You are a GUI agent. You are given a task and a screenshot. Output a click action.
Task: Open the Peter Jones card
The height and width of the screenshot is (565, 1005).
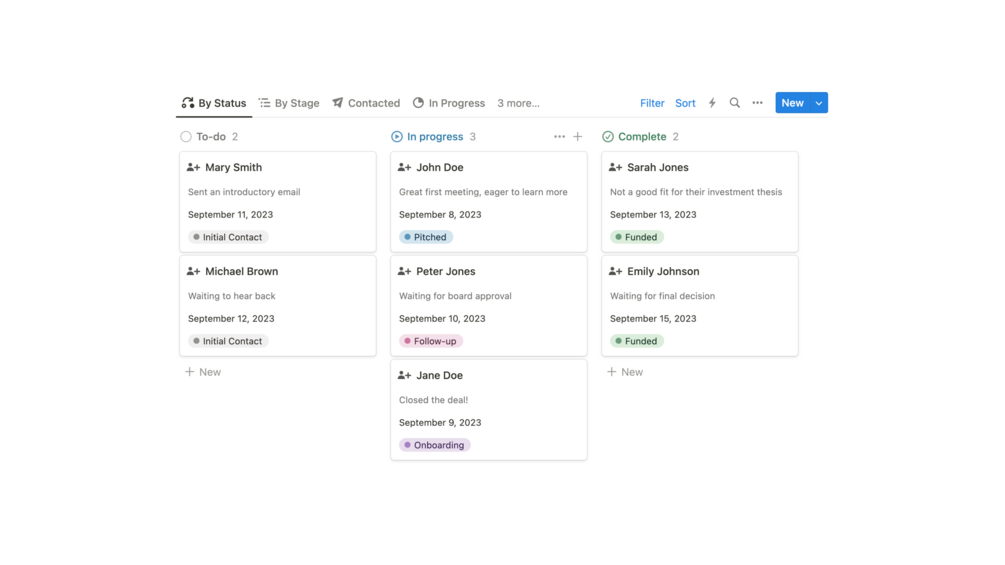point(488,306)
